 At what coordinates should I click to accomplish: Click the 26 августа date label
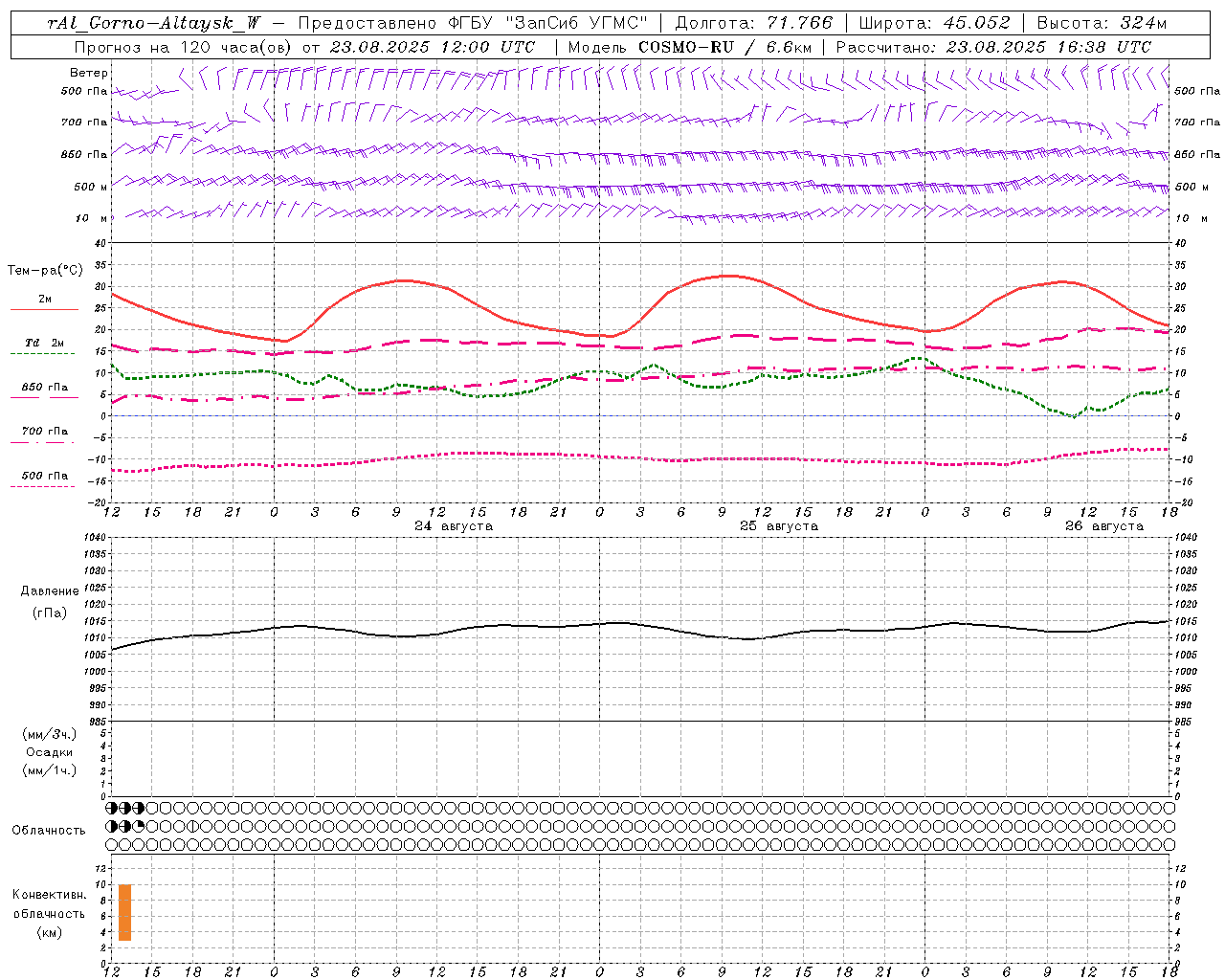point(1104,526)
